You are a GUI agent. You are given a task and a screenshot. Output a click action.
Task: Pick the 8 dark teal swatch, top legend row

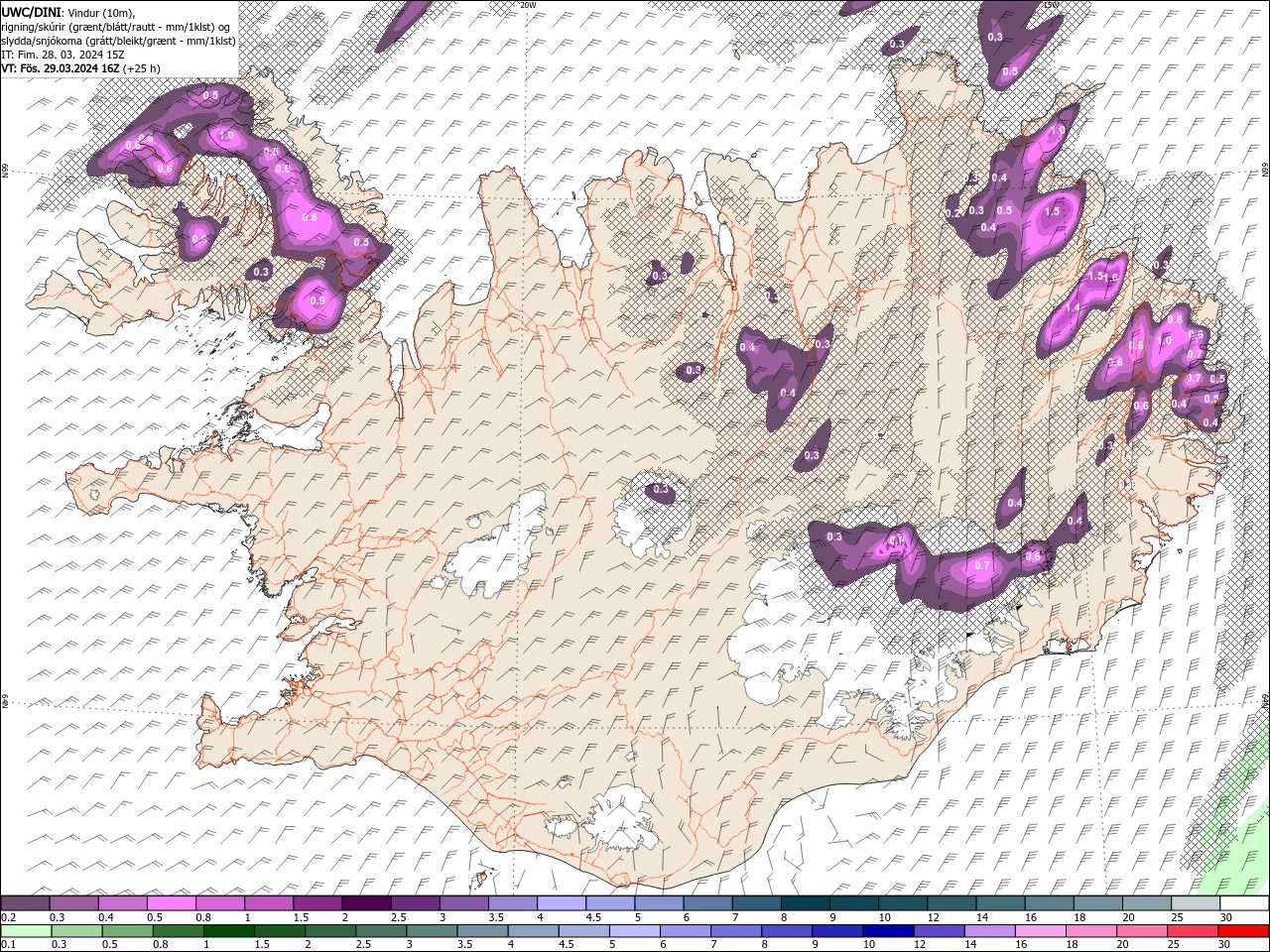(805, 903)
